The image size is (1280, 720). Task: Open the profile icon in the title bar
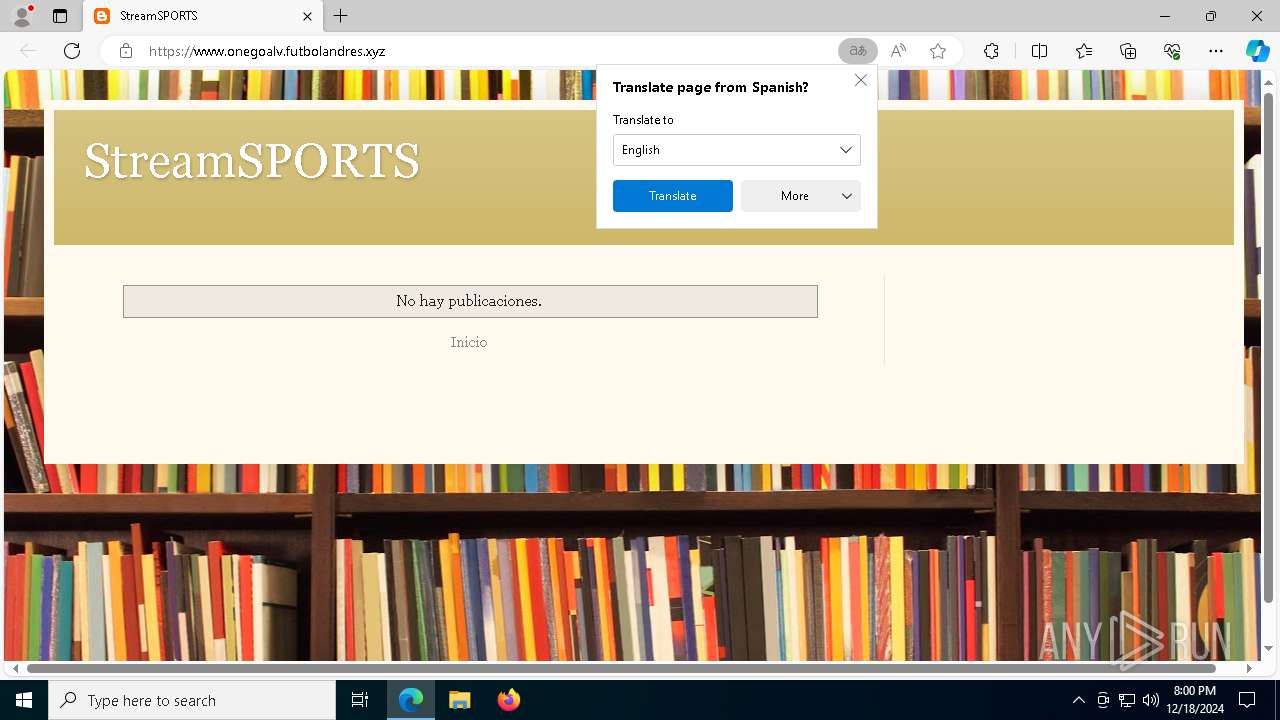click(x=22, y=16)
